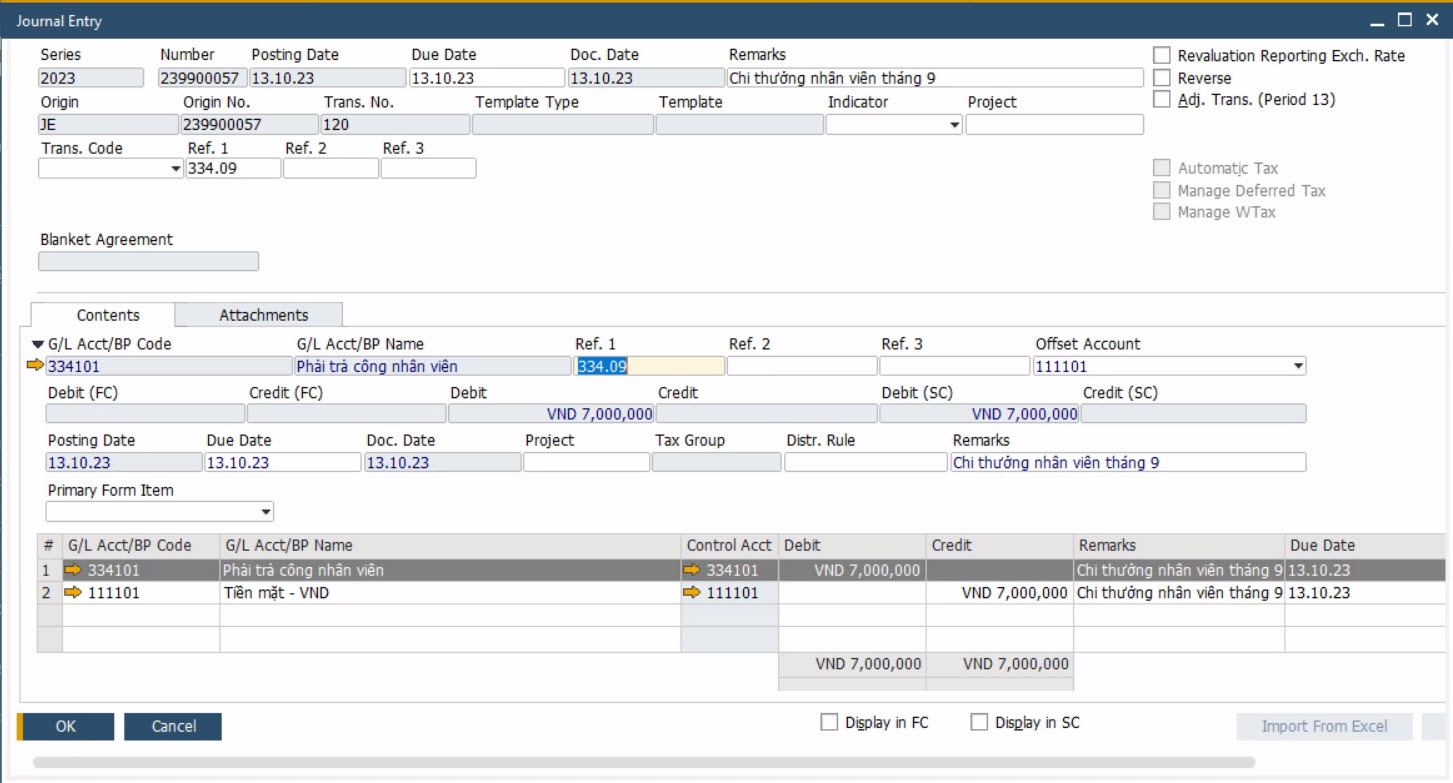Viewport: 1453px width, 783px height.
Task: Click row 2 Credit VND 7,000,000 cell
Action: pos(1000,593)
